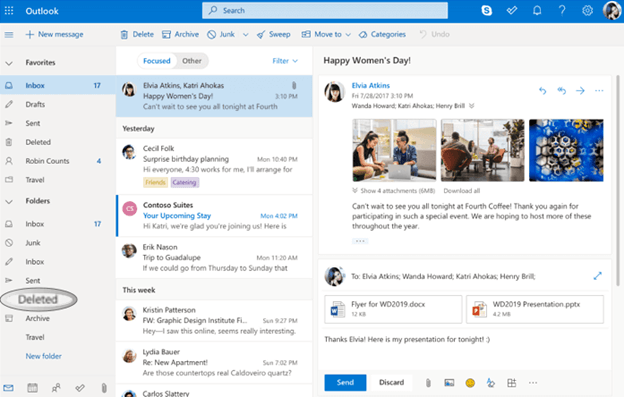The width and height of the screenshot is (624, 397).
Task: Open the notifications bell
Action: 537,11
